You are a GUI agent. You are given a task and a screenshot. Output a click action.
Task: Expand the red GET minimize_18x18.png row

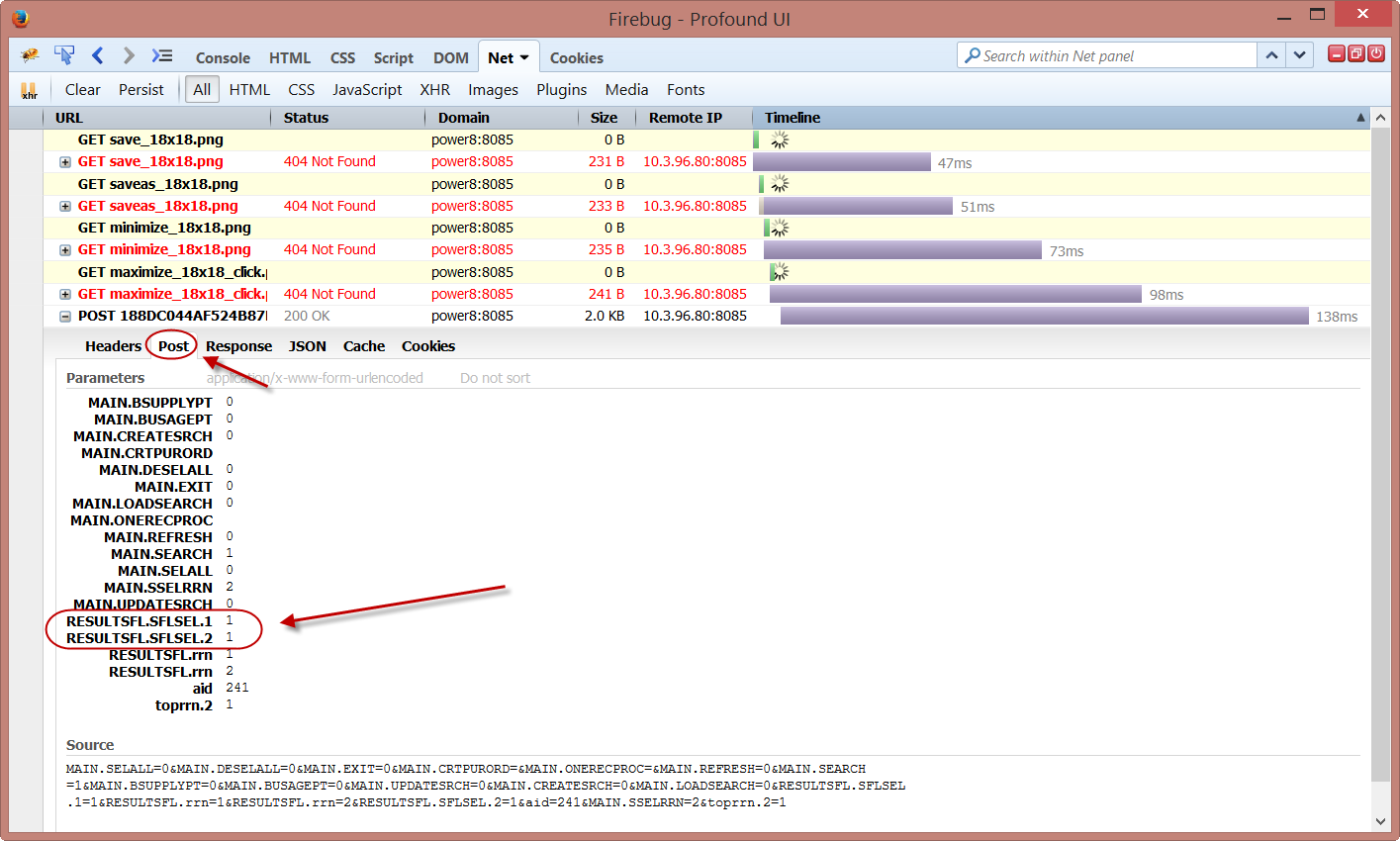(x=65, y=250)
